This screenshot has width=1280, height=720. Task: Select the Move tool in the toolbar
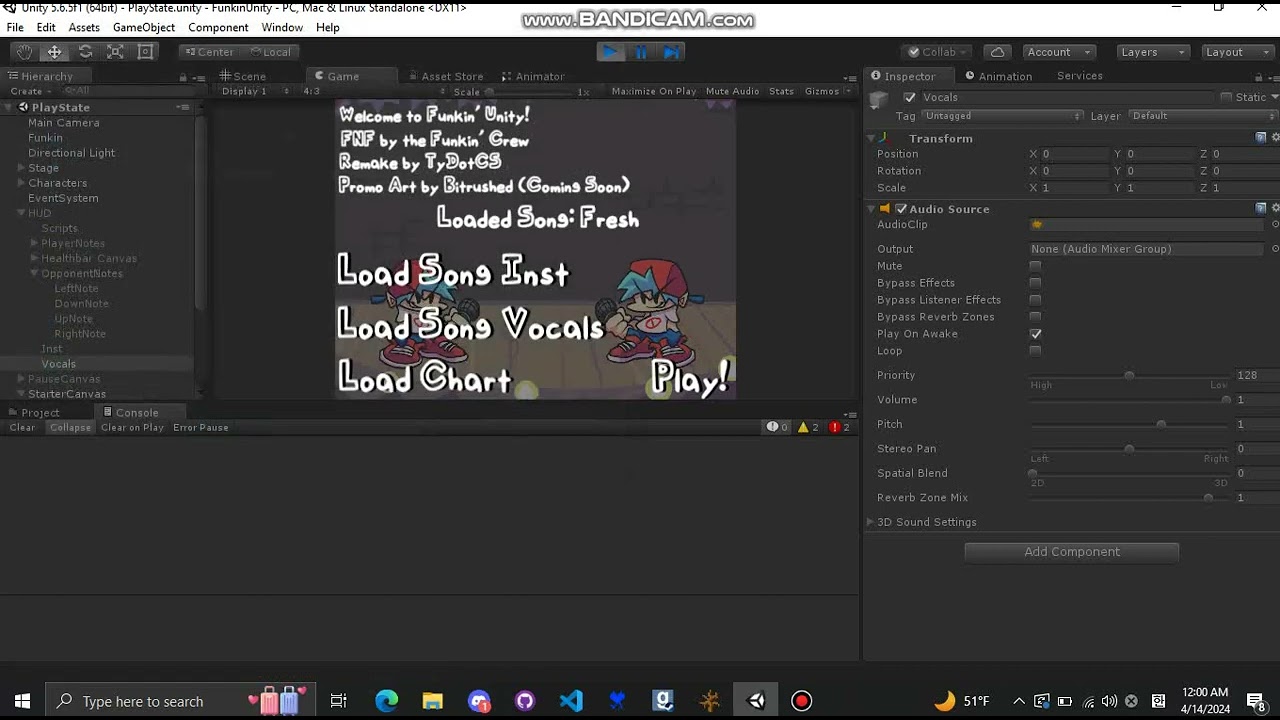(55, 52)
